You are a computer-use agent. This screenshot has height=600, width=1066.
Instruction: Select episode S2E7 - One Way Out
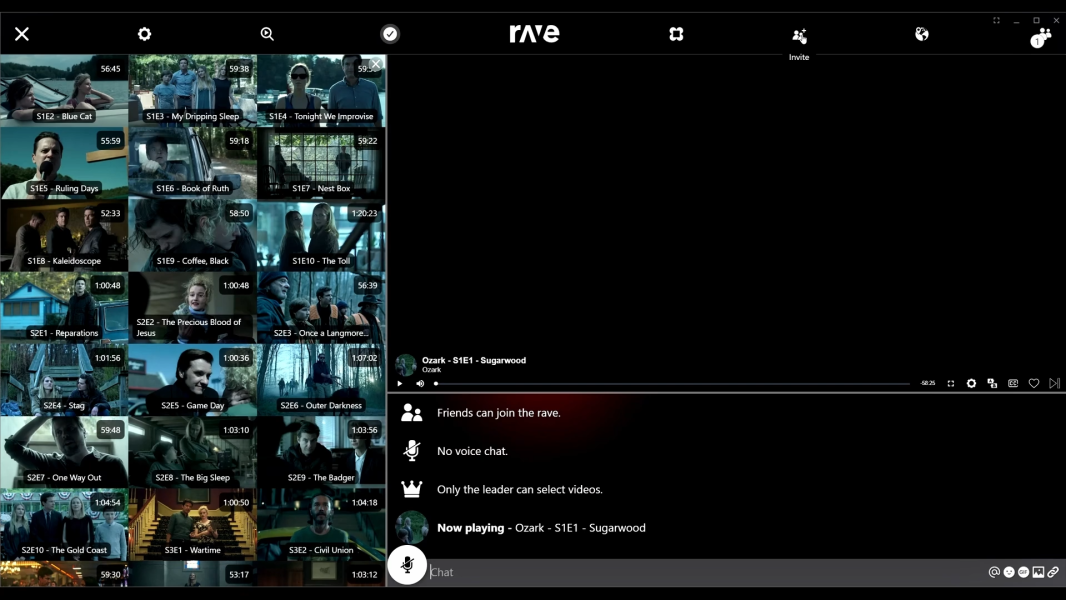pyautogui.click(x=64, y=452)
